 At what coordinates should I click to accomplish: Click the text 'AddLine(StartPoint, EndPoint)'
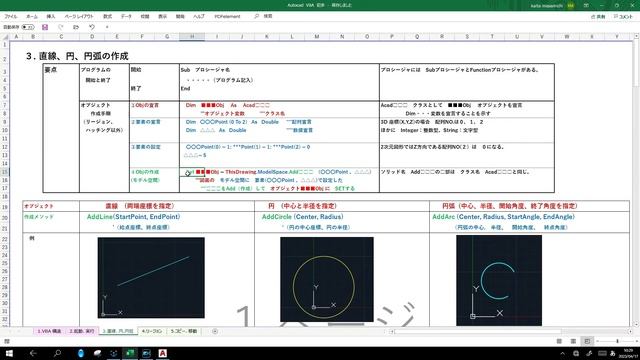coord(133,217)
